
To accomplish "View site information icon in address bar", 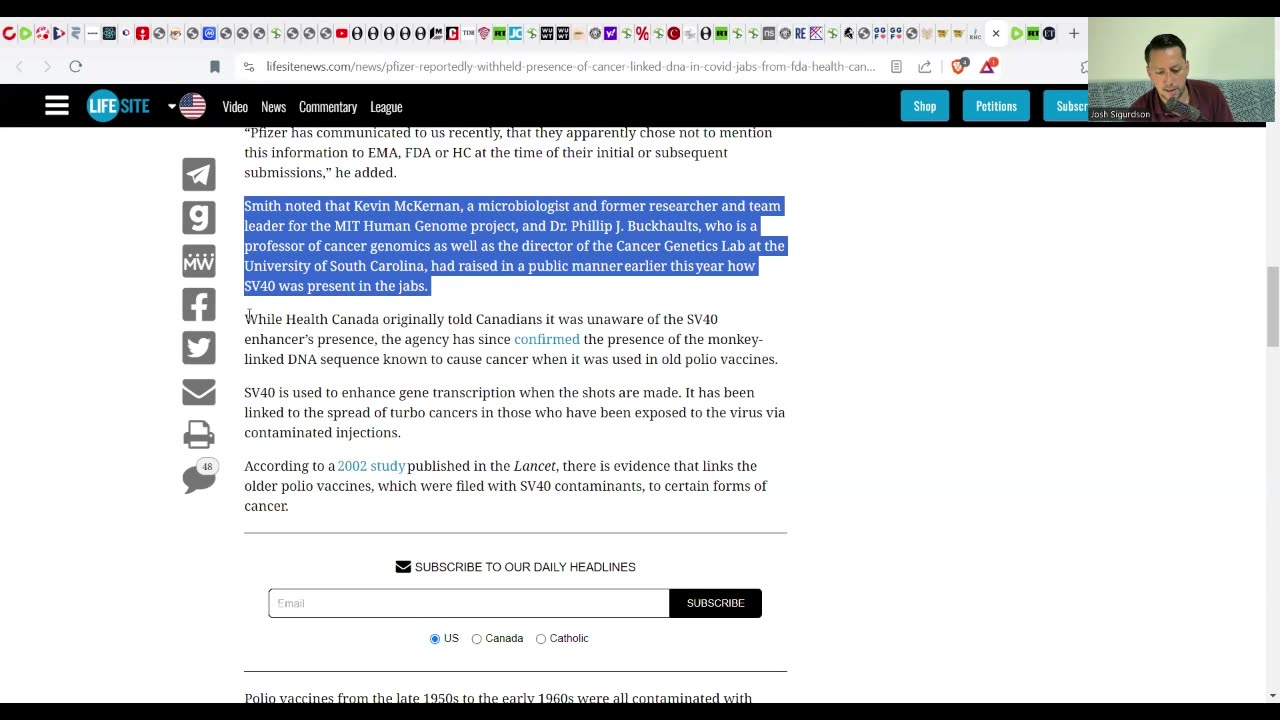I will [x=249, y=67].
